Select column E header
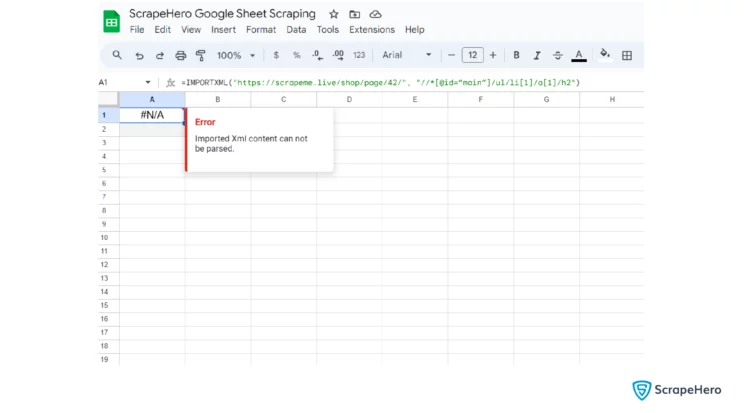744x413 pixels. pos(415,100)
